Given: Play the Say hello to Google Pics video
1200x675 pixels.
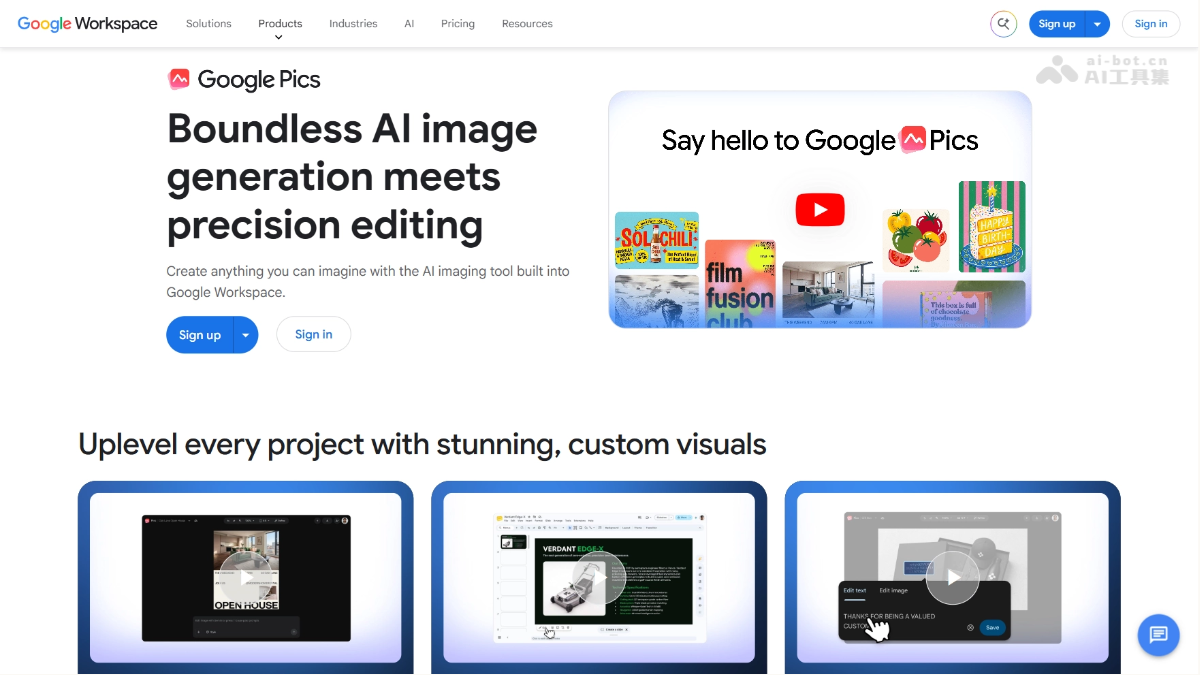Looking at the screenshot, I should click(x=820, y=210).
